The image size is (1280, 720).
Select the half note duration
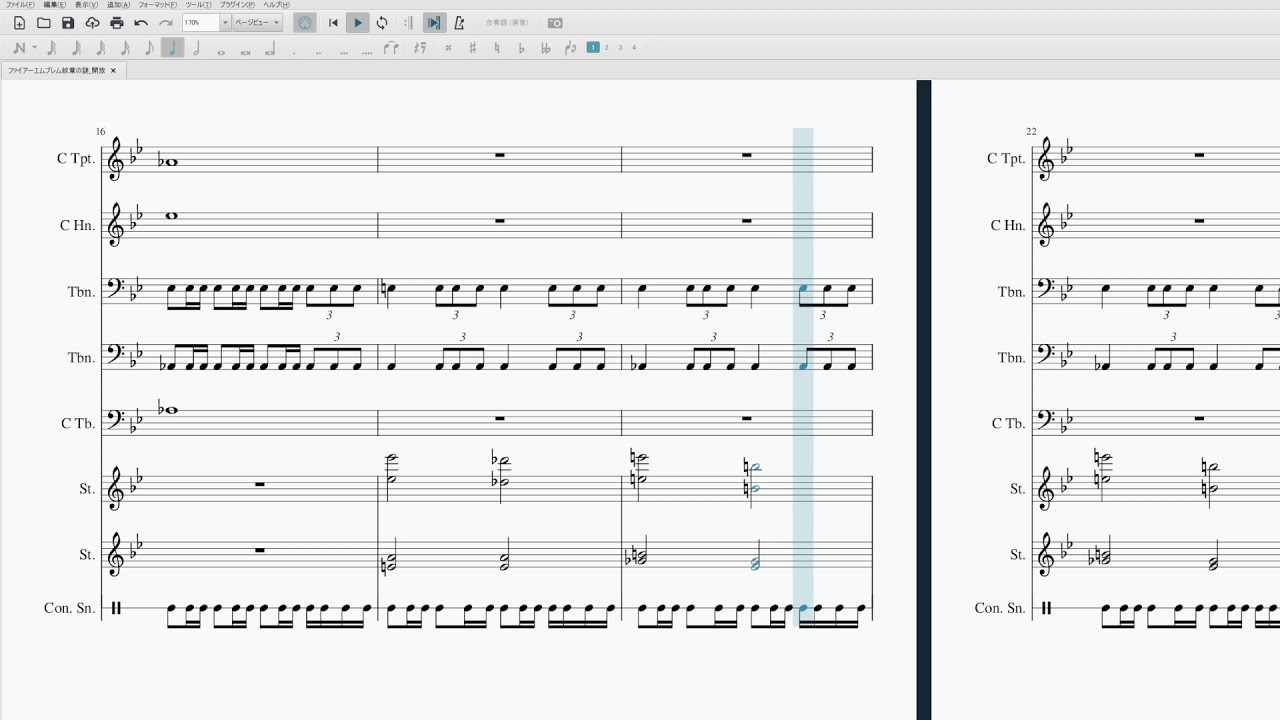coord(197,48)
